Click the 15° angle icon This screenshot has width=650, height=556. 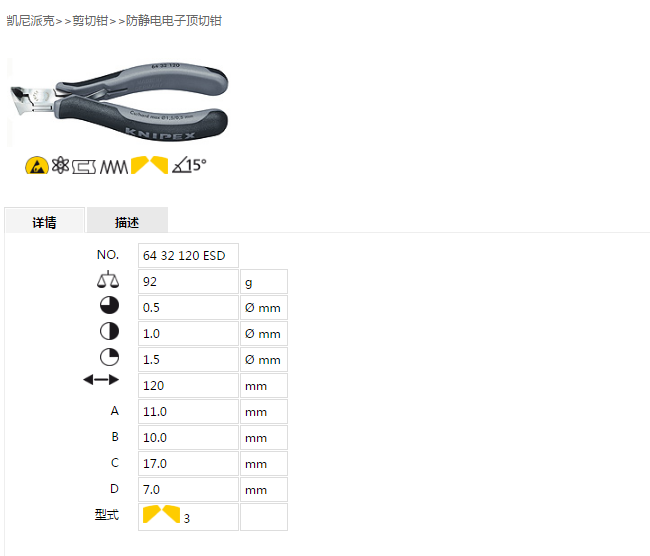coord(189,165)
